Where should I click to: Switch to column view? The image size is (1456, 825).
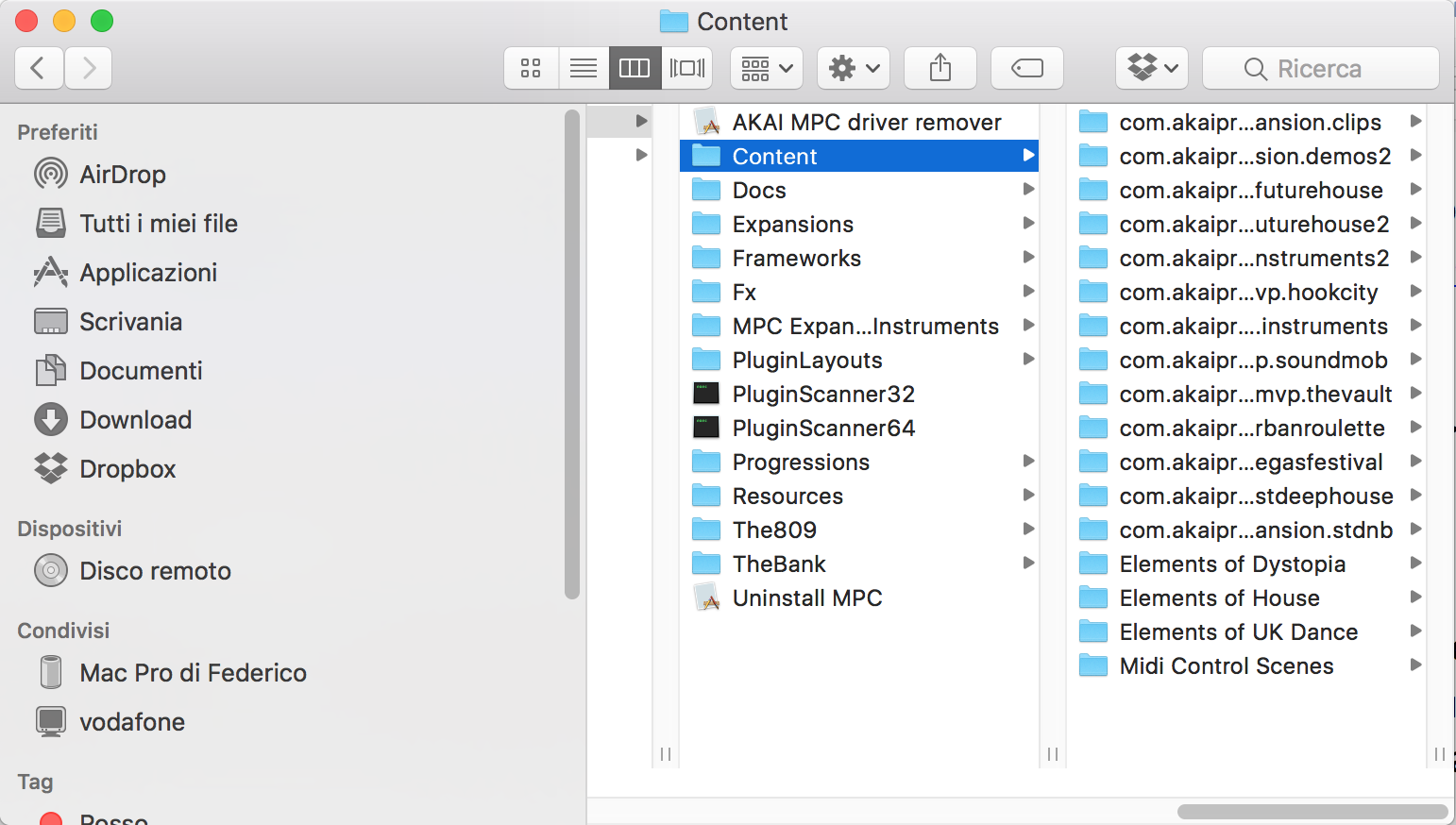[635, 68]
